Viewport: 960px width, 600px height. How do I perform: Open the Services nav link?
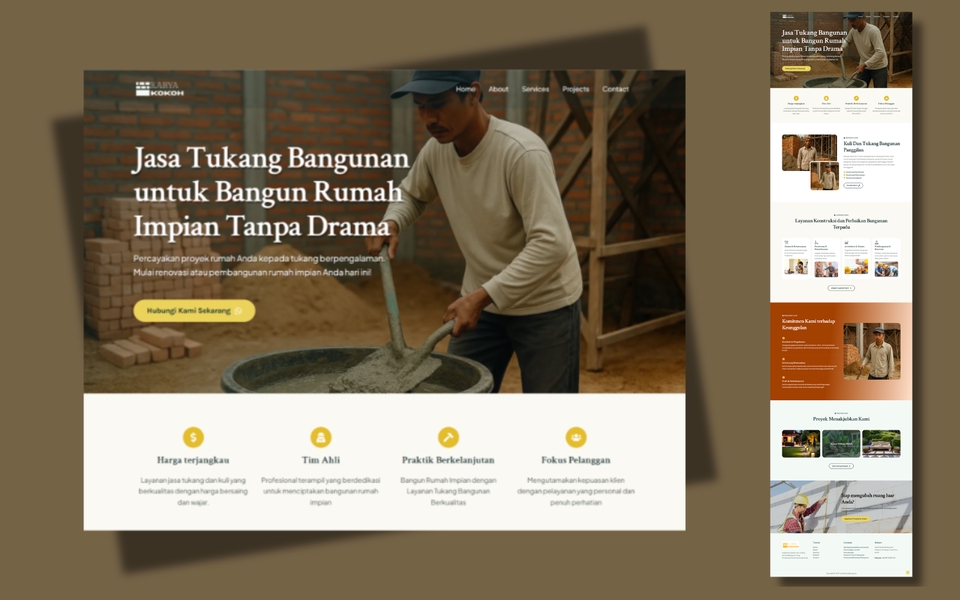[x=535, y=89]
